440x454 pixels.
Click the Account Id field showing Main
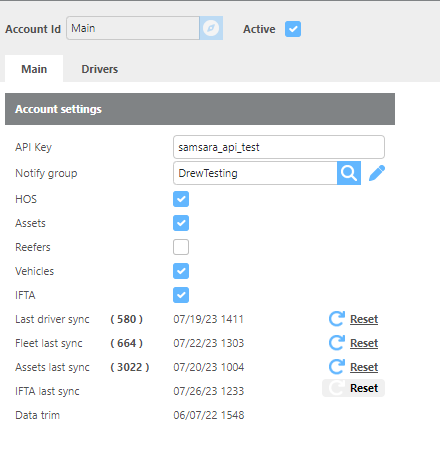(x=133, y=28)
